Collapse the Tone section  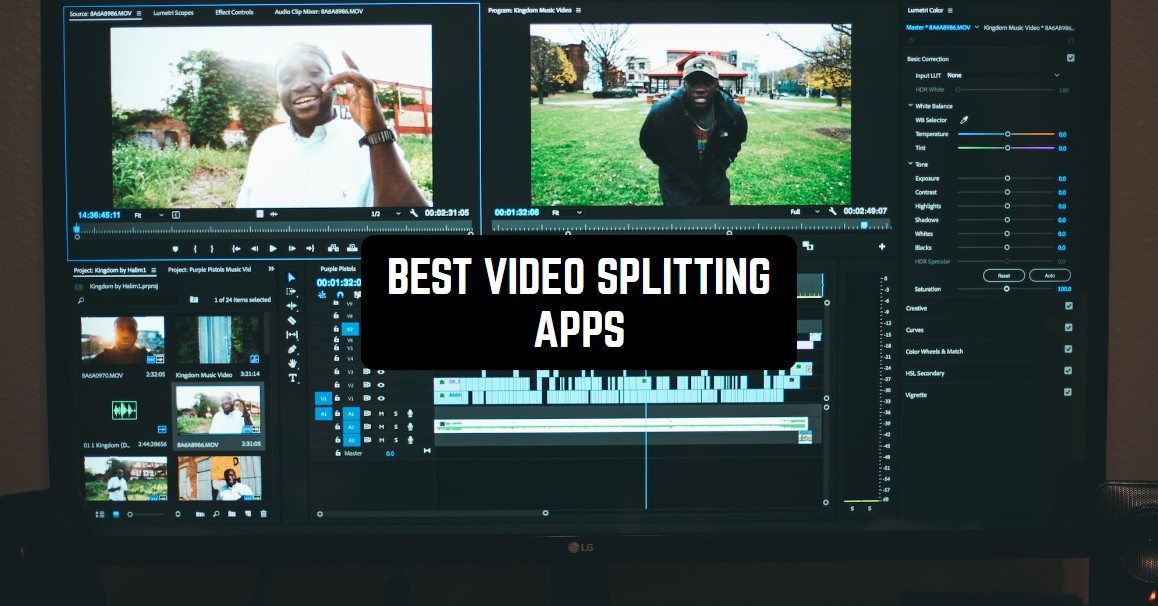[x=911, y=162]
